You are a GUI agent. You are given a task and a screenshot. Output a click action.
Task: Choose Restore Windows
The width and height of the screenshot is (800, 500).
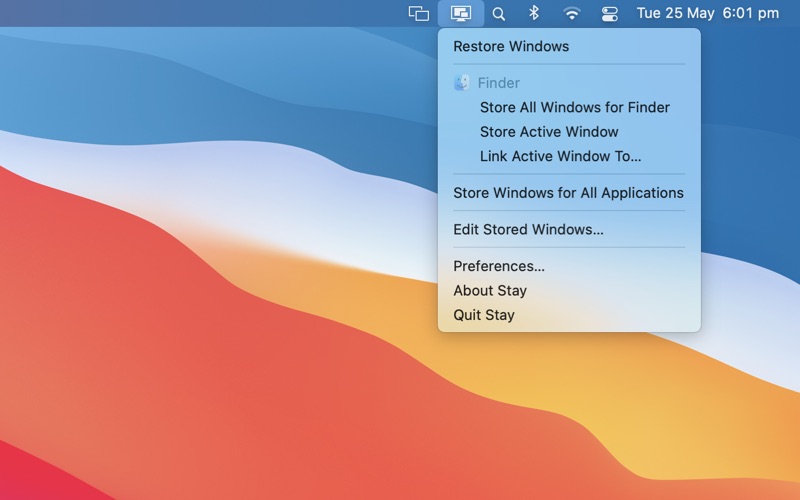tap(511, 46)
